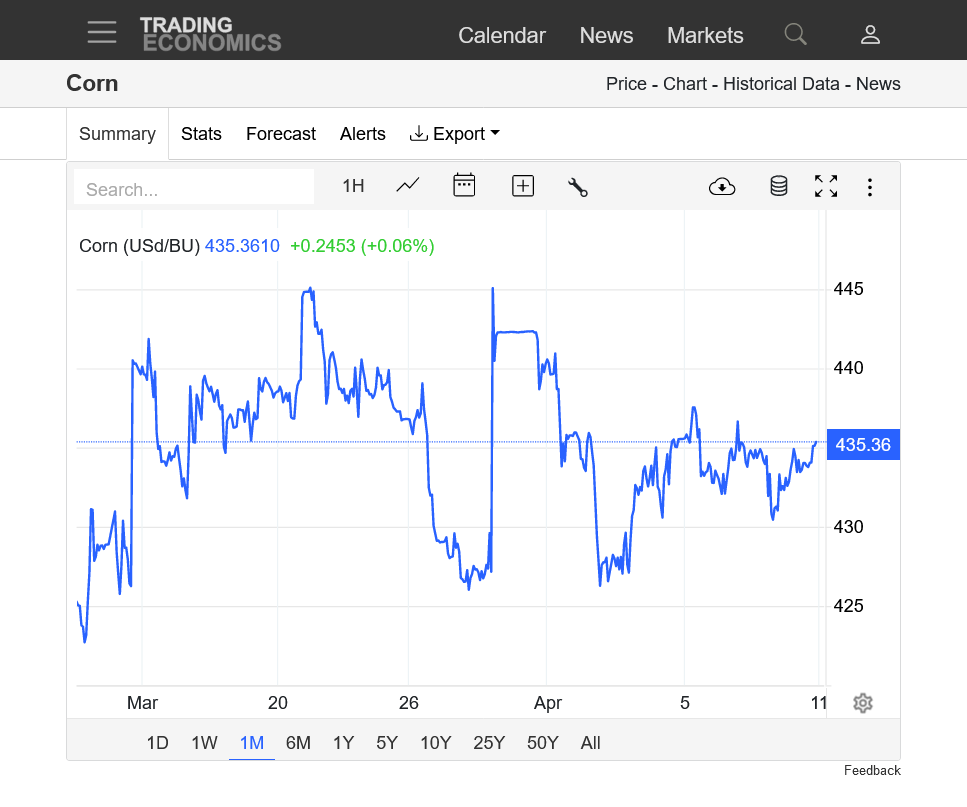967x807 pixels.
Task: Click the search magnifier icon
Action: point(795,35)
